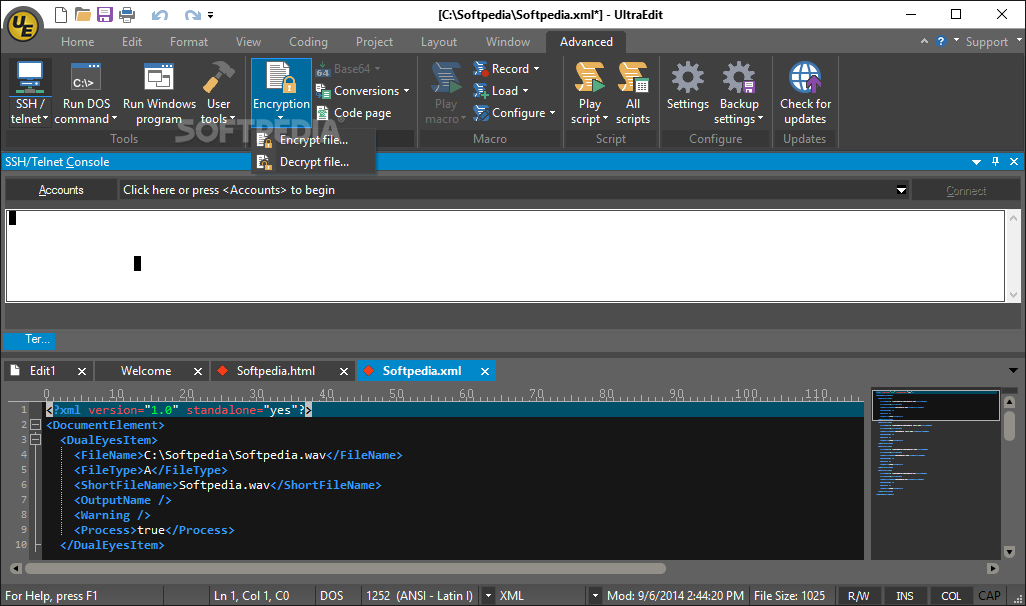Open All scripts list
Screen dimensions: 1026x606
(x=633, y=92)
